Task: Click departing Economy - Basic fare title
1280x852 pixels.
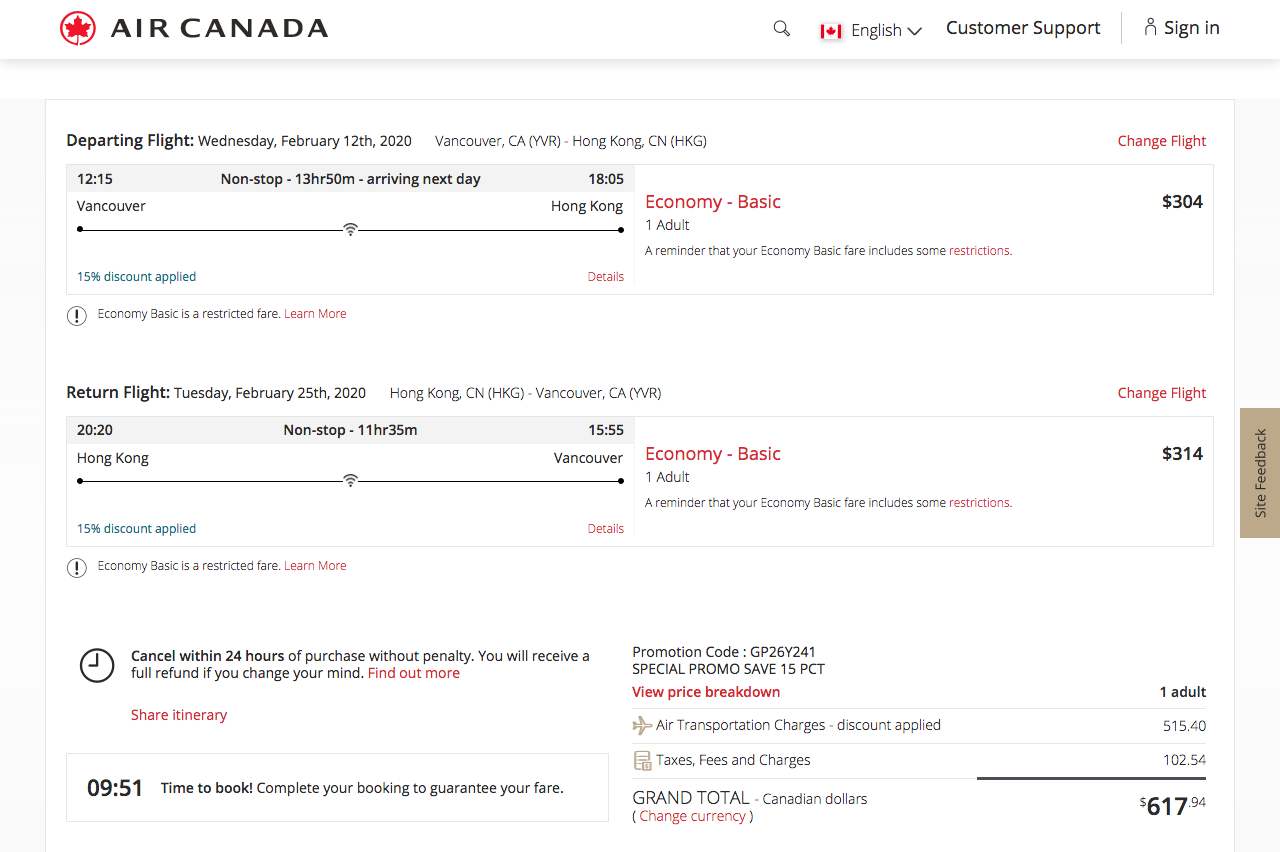Action: pyautogui.click(x=713, y=202)
